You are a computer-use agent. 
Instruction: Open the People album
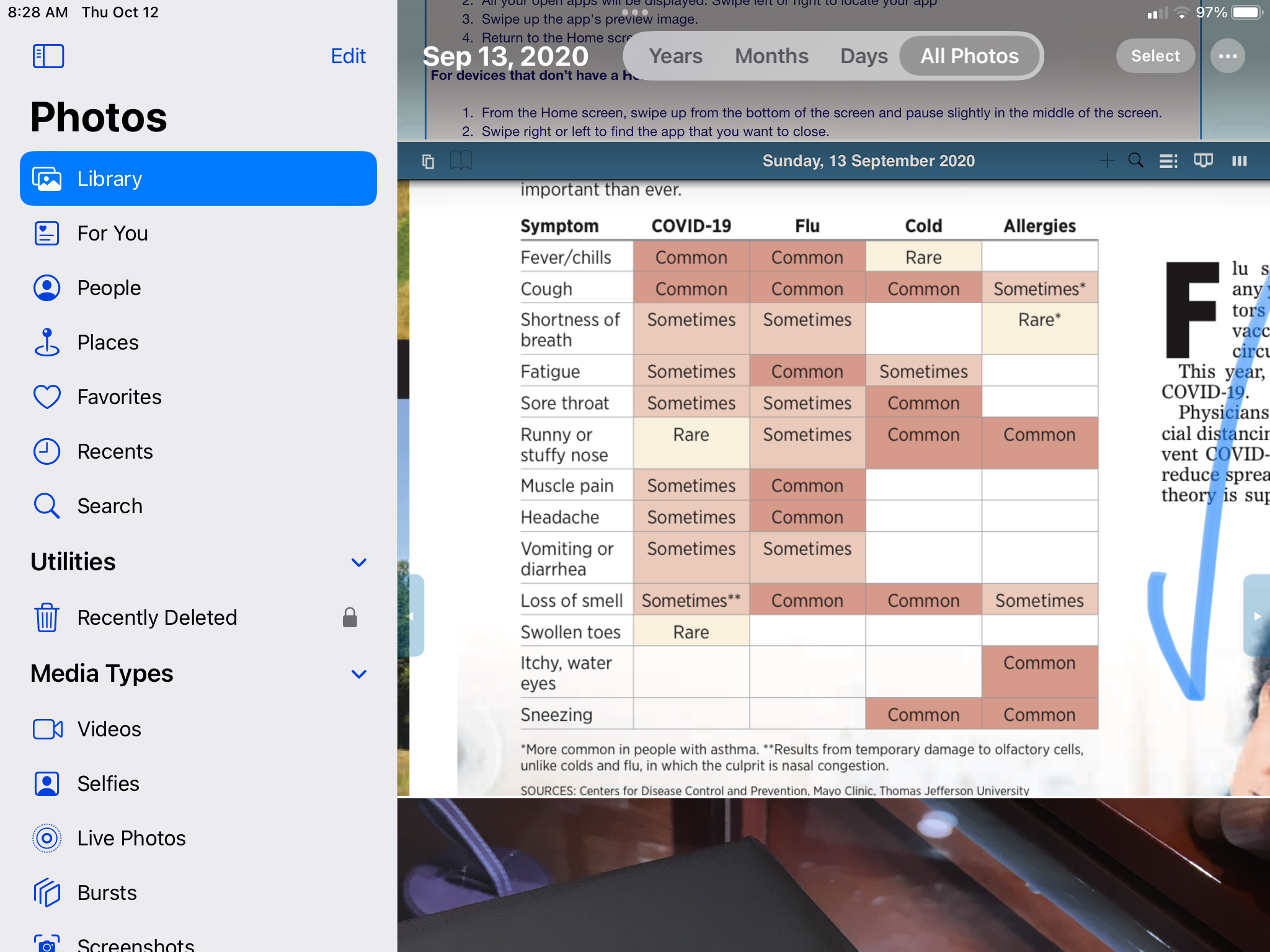(109, 288)
